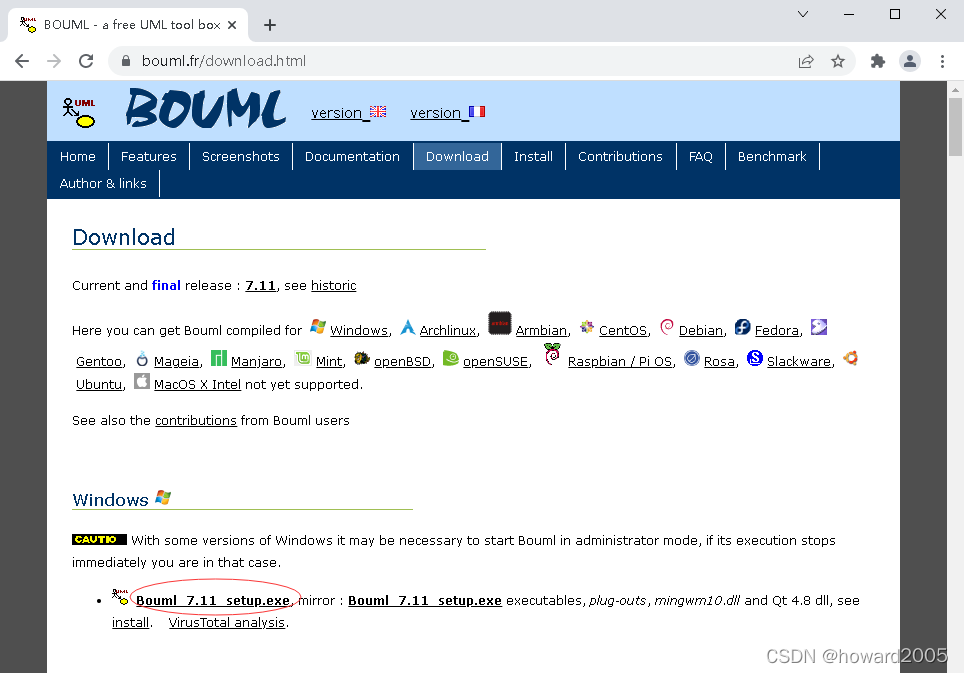Click the Raspbian / Pi OS link
Screen dimensions: 964x673
point(620,361)
